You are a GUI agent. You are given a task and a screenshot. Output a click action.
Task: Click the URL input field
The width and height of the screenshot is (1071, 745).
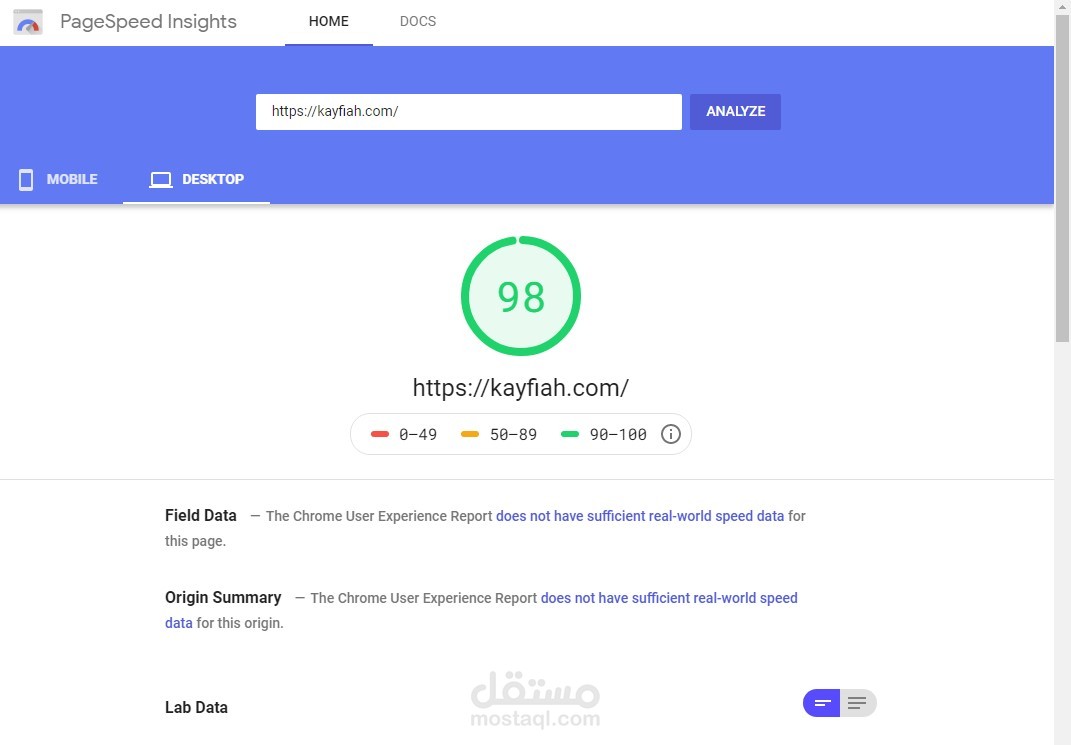point(469,112)
